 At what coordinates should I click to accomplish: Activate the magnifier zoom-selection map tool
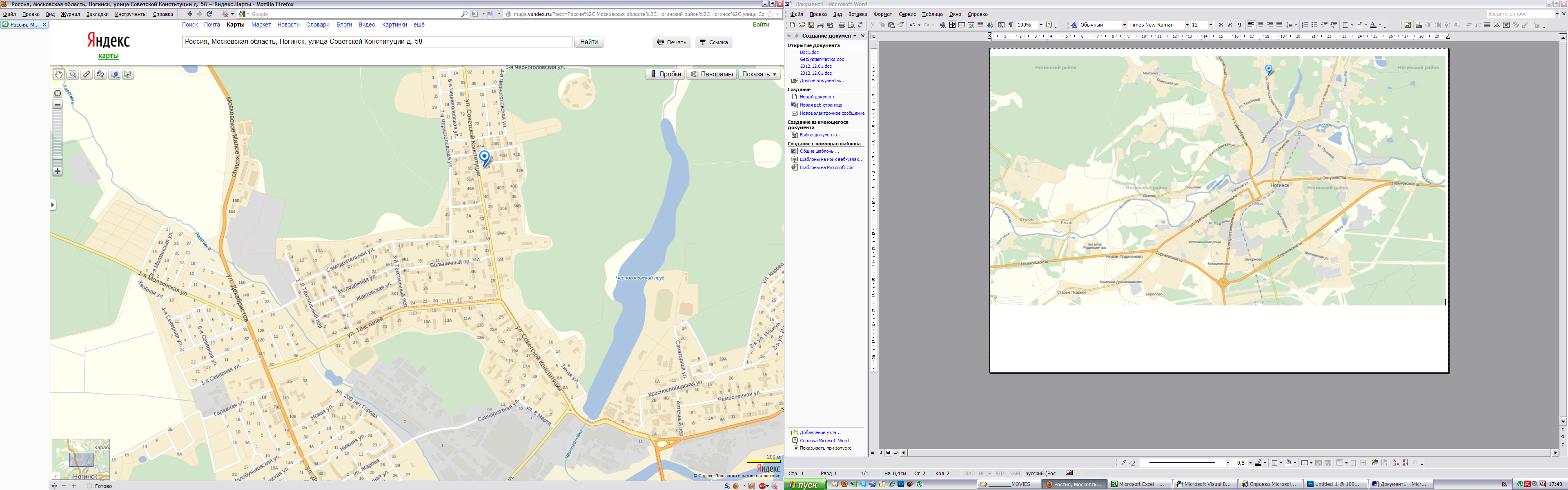[72, 74]
